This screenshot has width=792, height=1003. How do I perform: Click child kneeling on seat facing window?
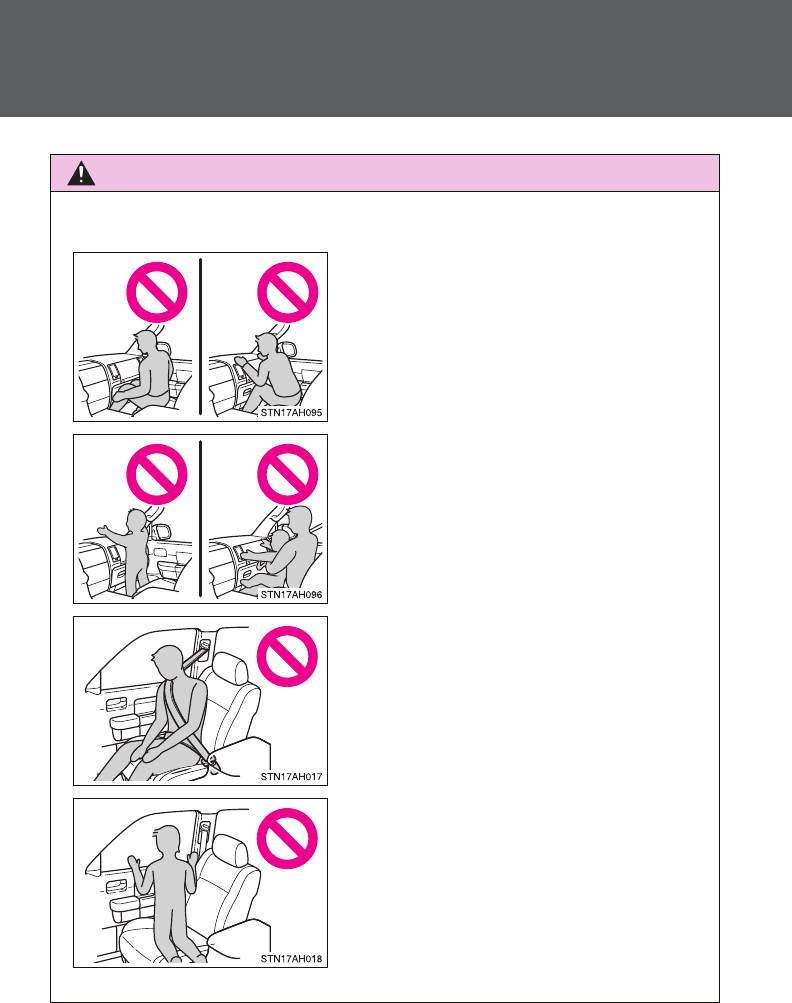point(164,894)
